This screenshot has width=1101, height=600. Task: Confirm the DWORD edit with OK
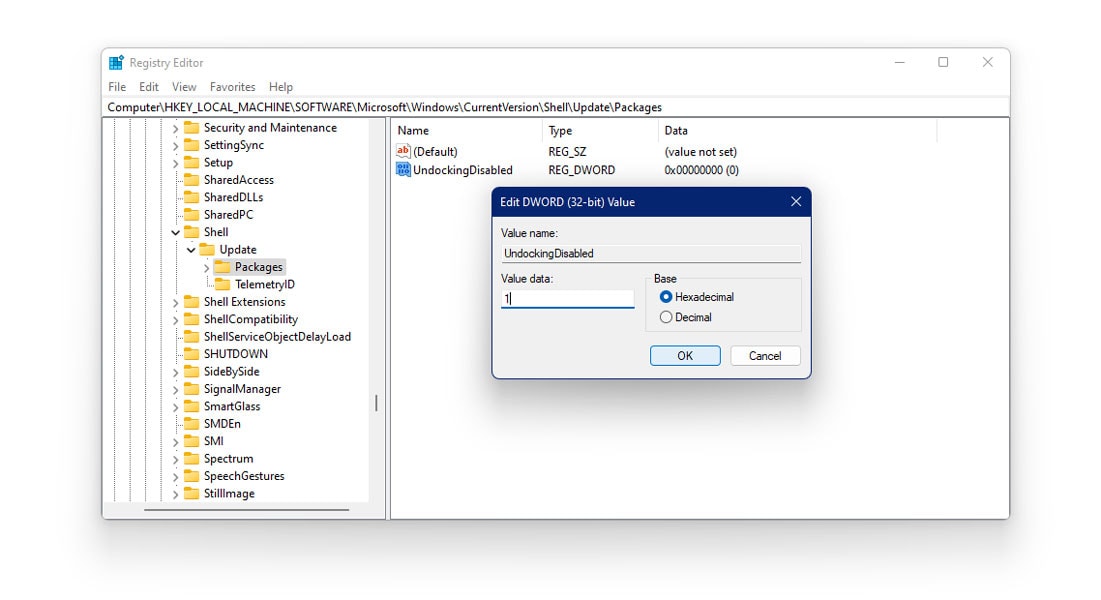pyautogui.click(x=685, y=356)
